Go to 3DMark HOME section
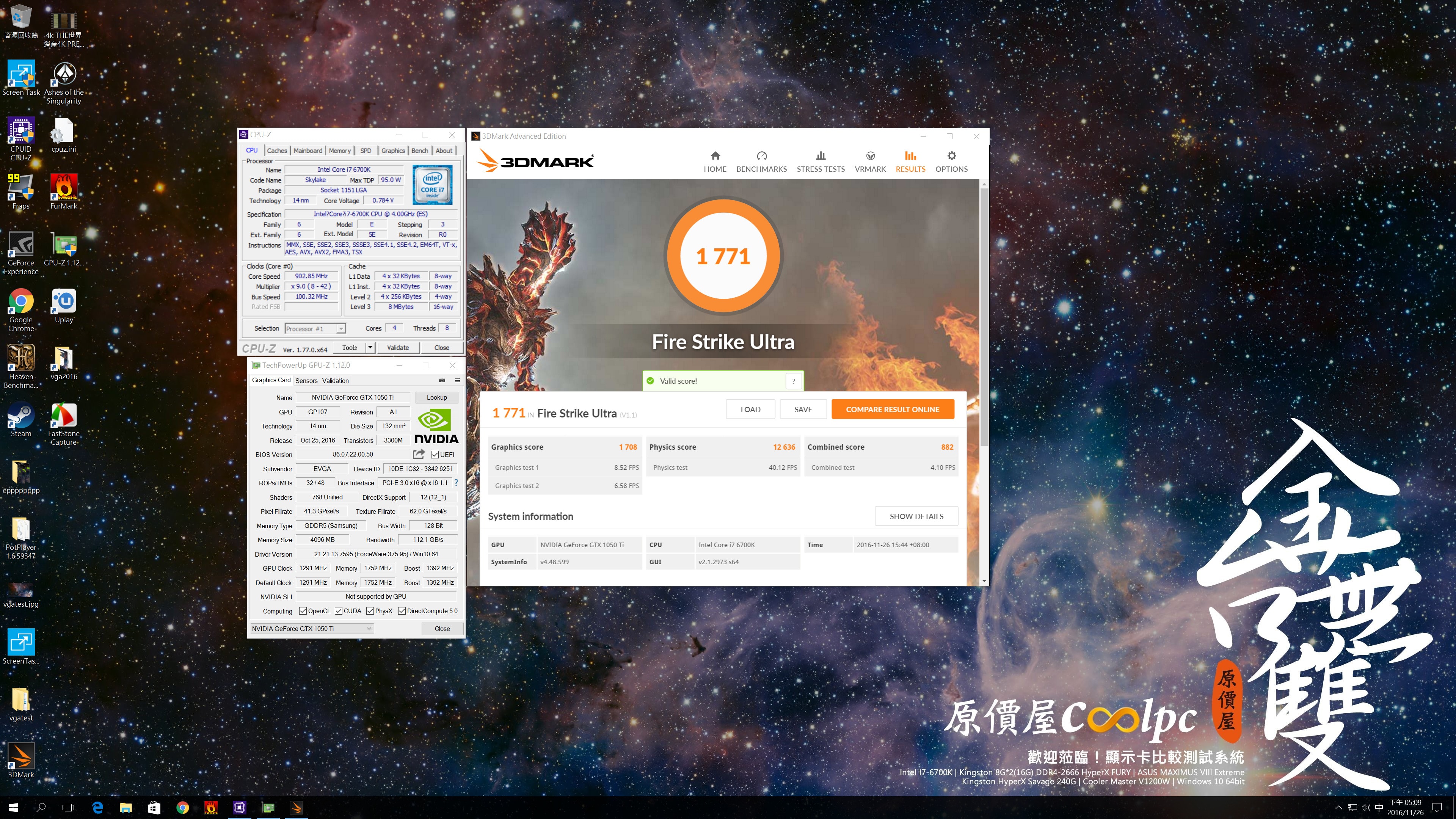This screenshot has width=1456, height=819. tap(715, 162)
